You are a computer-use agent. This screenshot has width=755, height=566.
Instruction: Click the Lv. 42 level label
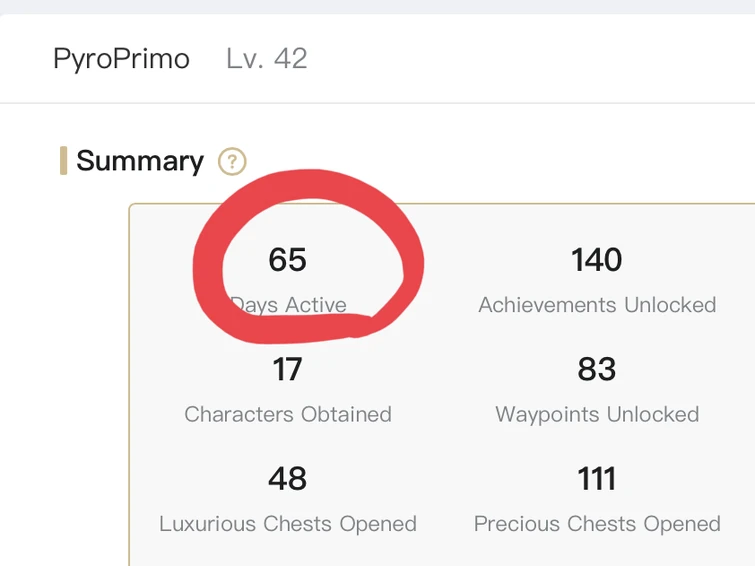click(266, 59)
